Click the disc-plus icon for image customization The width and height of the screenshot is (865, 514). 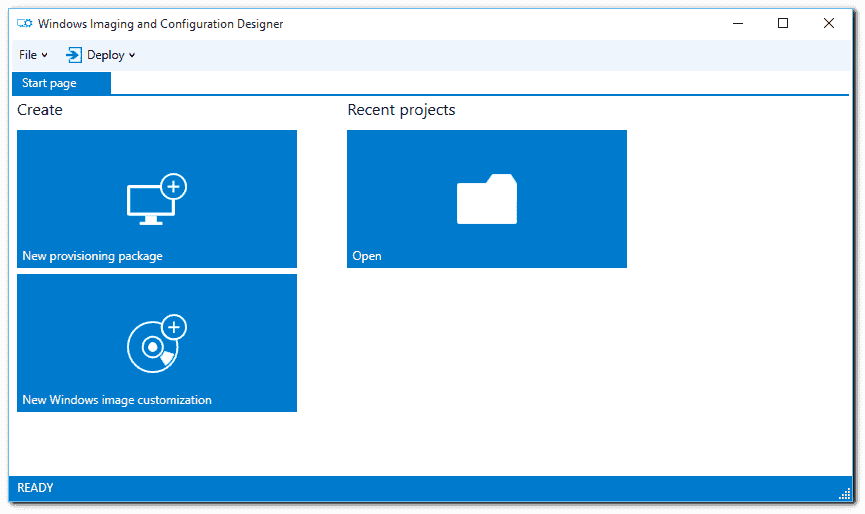(x=157, y=344)
